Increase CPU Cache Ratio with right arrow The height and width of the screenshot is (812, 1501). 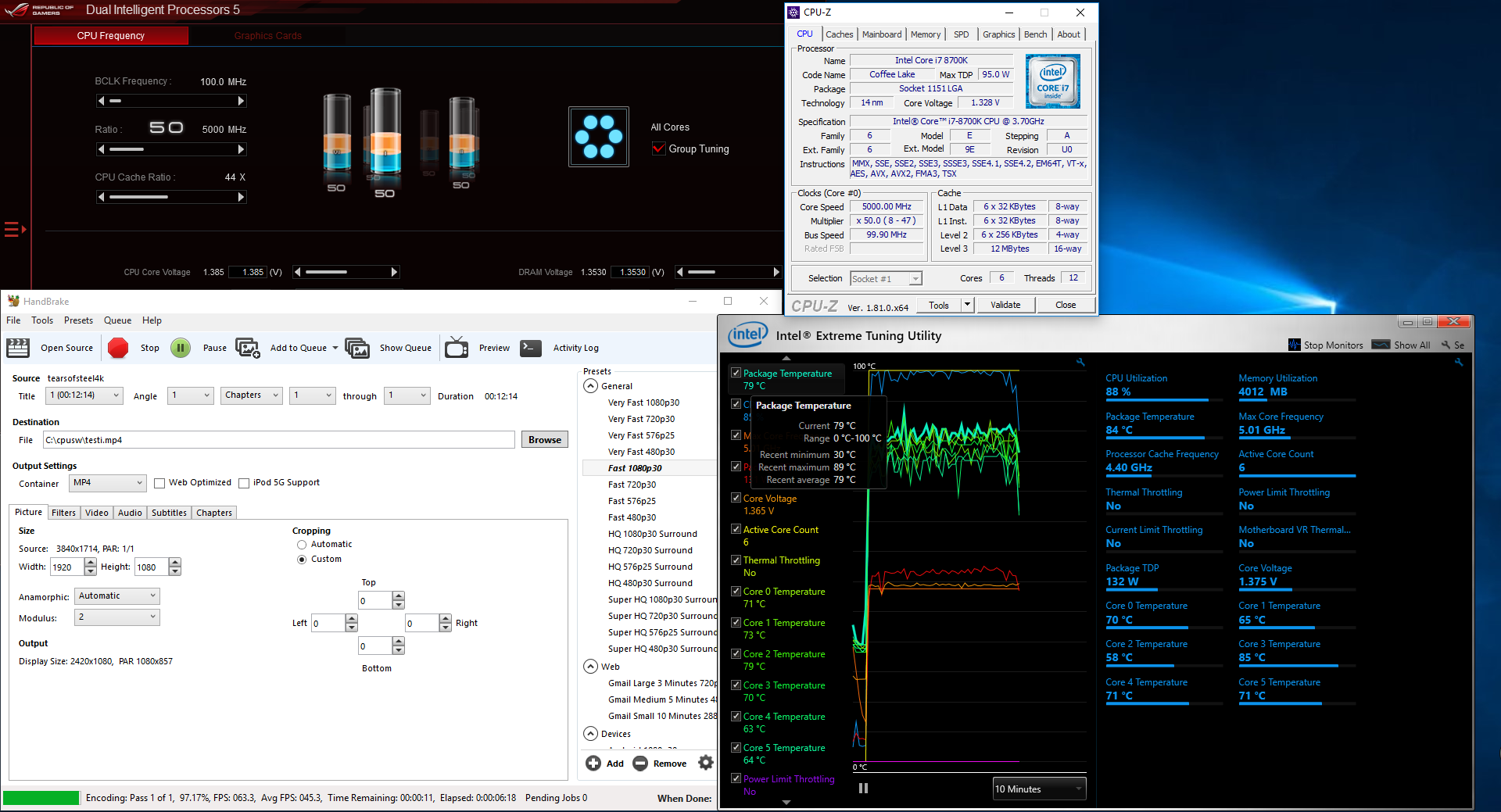coord(241,197)
